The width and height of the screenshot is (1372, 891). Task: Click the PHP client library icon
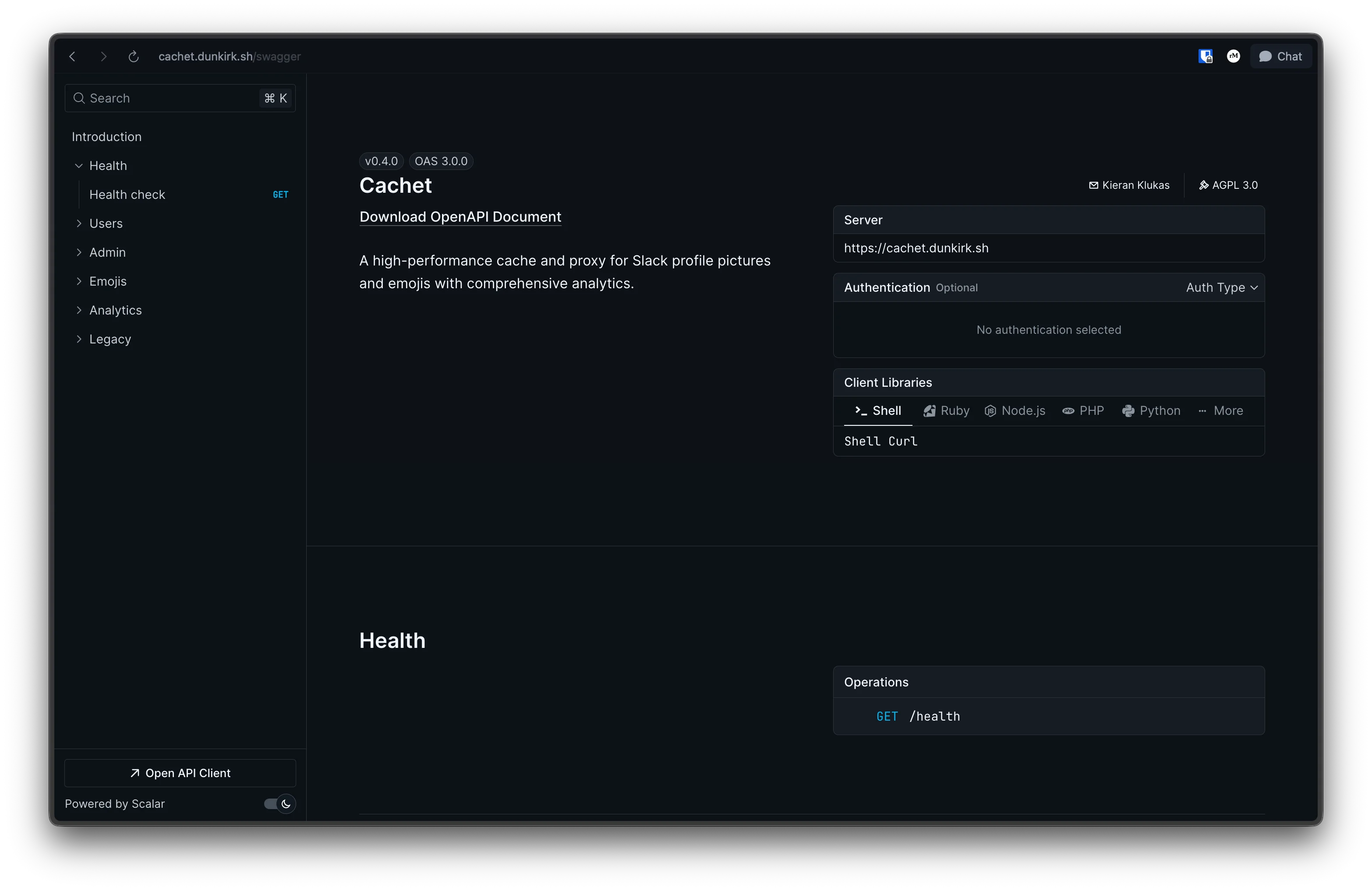(1068, 411)
